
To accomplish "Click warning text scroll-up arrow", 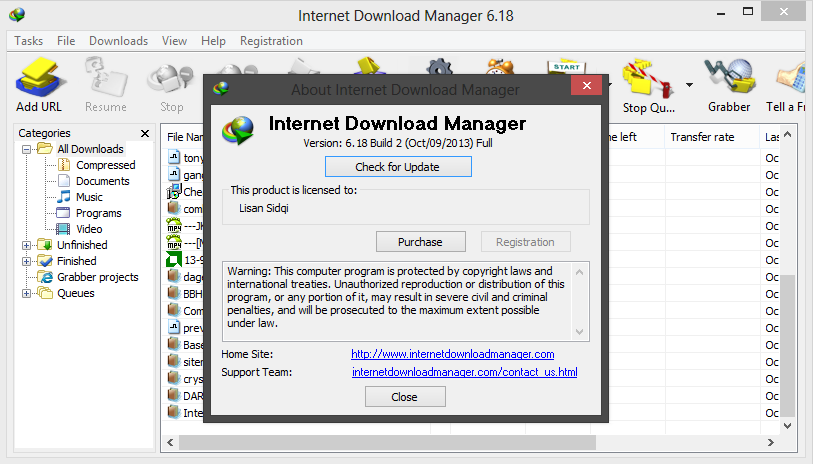I will click(580, 272).
